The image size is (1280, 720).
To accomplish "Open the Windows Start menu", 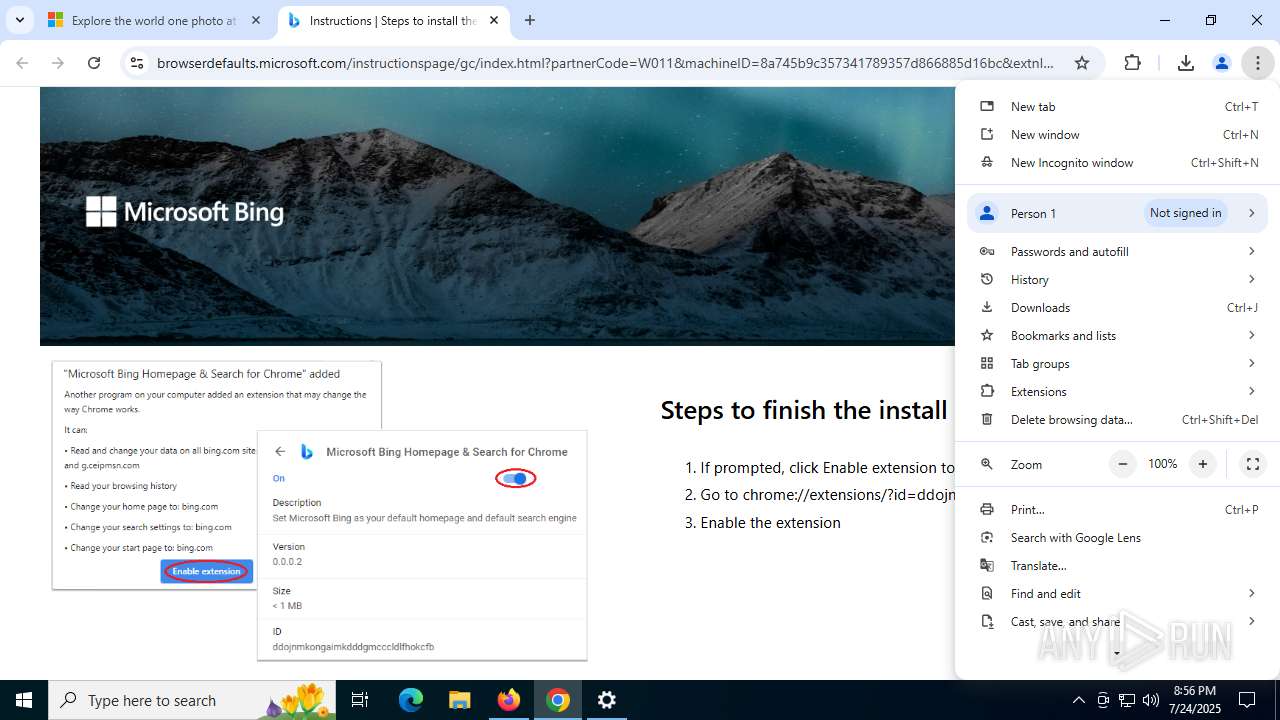I will [24, 700].
